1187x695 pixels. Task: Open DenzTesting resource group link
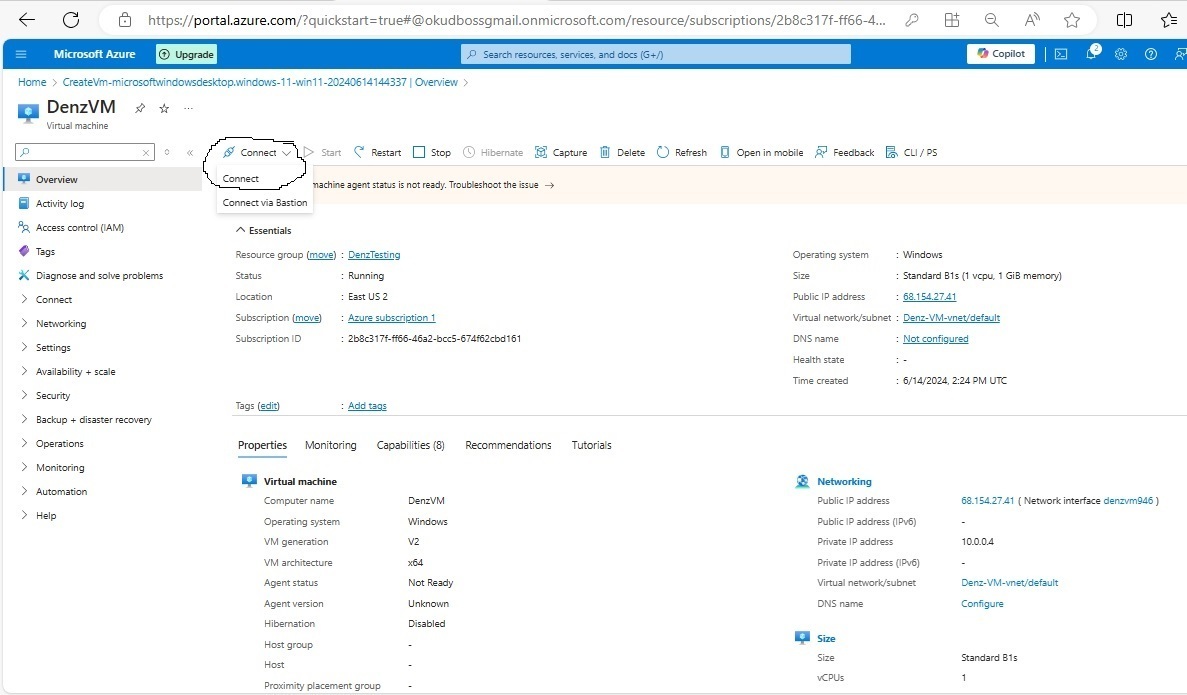tap(374, 255)
